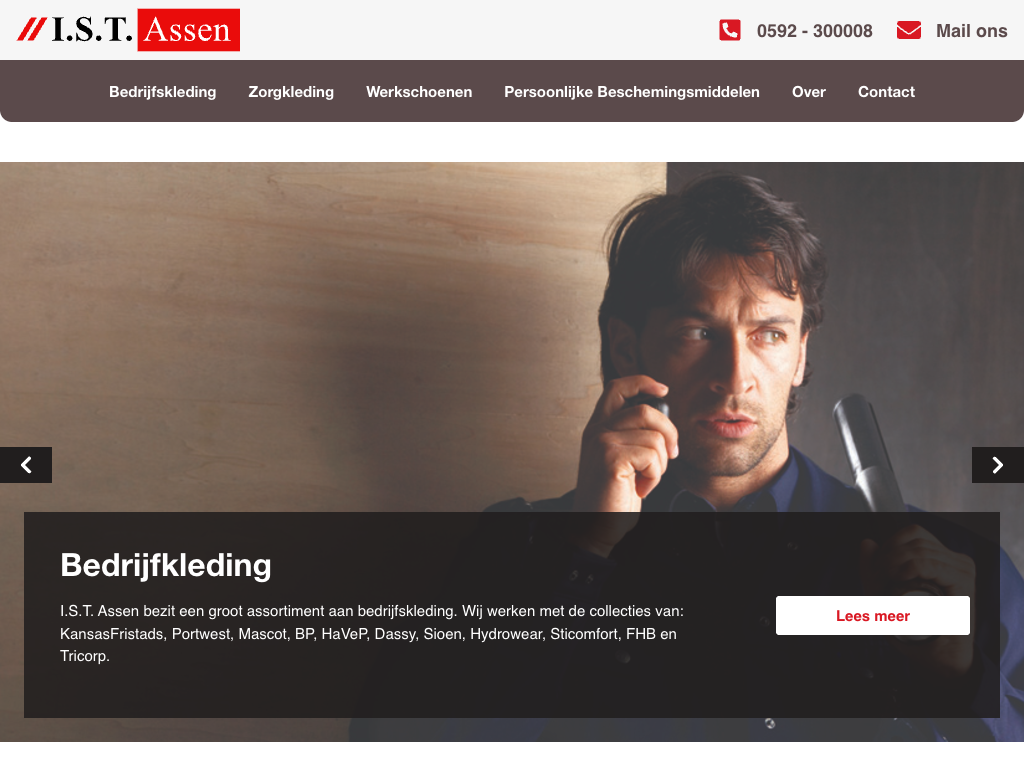Go to previous slide with left arrow
1024x768 pixels.
(x=25, y=465)
